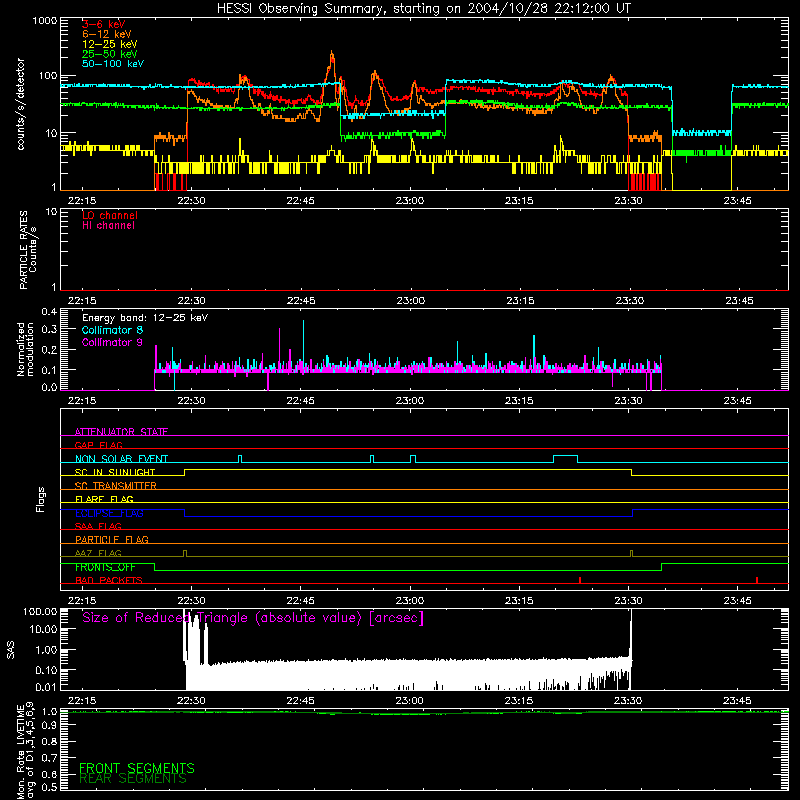
Task: Click the GAP_FLAG label
Action: tap(98, 445)
